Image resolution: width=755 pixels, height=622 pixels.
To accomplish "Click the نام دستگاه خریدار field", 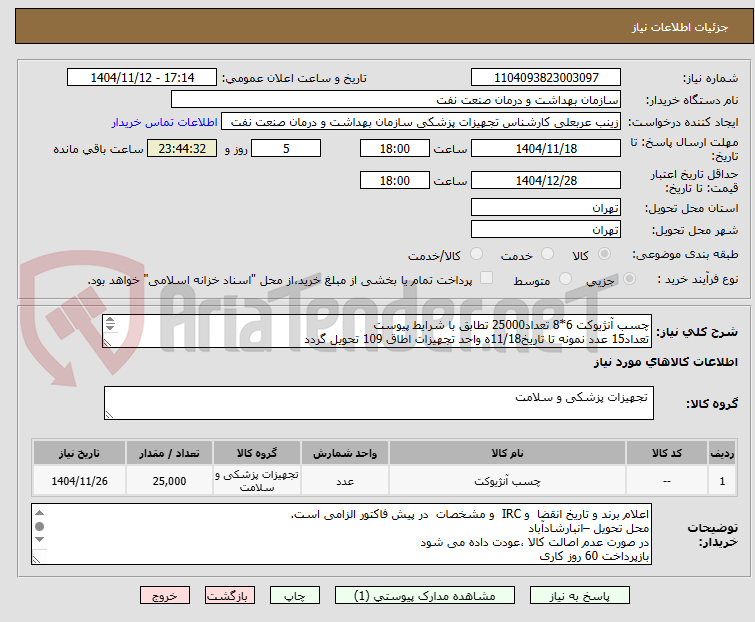I will pyautogui.click(x=396, y=100).
